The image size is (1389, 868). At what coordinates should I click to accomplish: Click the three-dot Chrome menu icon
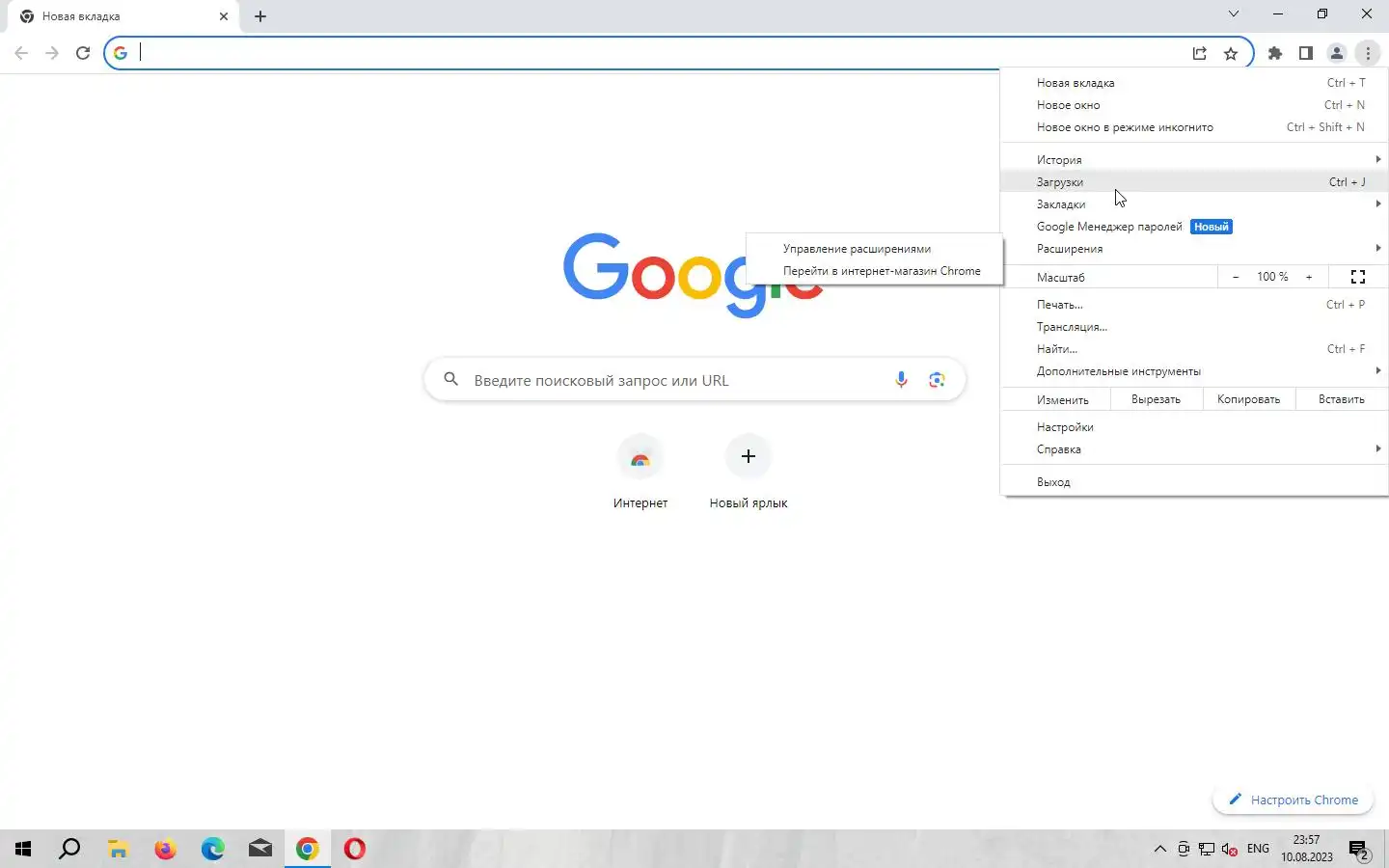[1368, 53]
